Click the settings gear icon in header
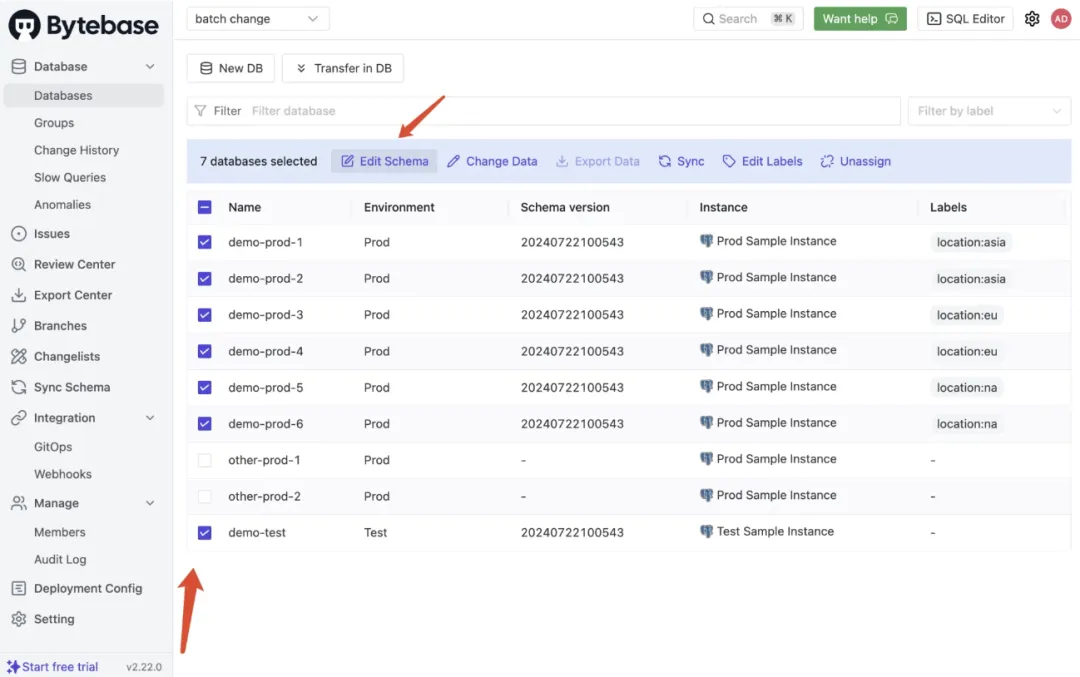The image size is (1080, 677). coord(1032,19)
